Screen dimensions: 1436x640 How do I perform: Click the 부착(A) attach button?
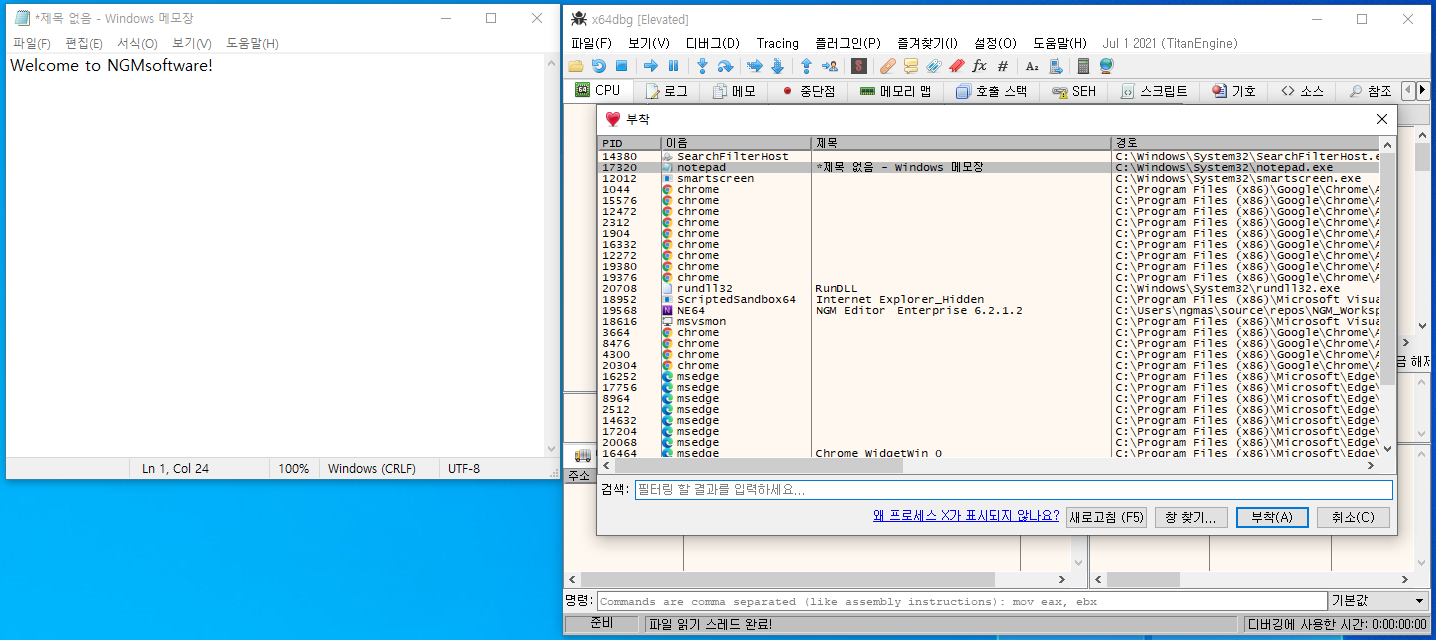tap(1271, 517)
